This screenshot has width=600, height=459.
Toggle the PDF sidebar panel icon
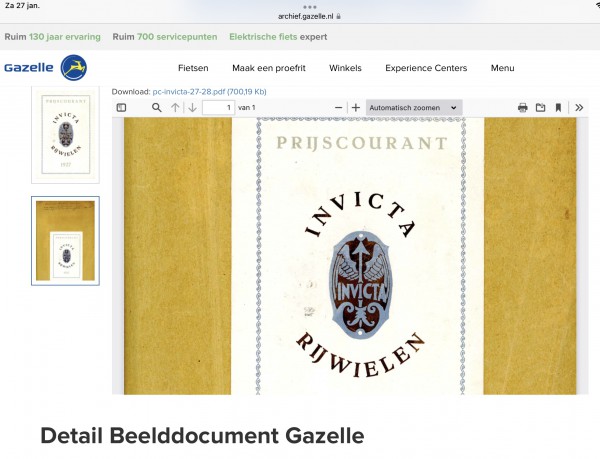[x=121, y=108]
